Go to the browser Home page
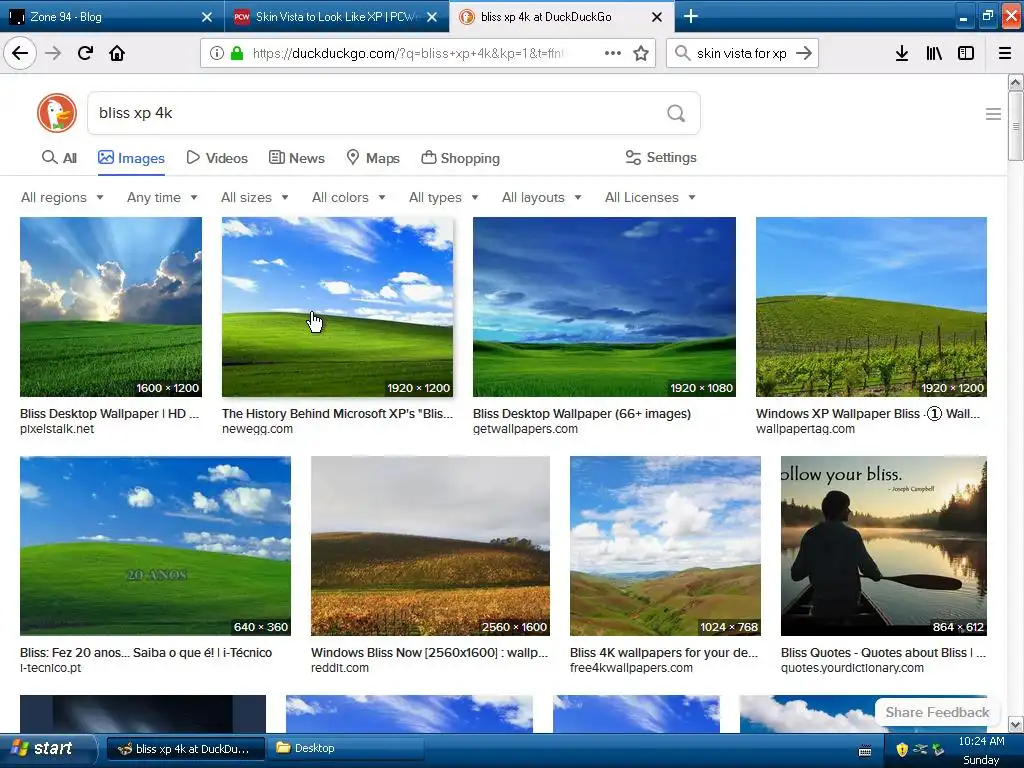This screenshot has width=1024, height=768. tap(117, 53)
